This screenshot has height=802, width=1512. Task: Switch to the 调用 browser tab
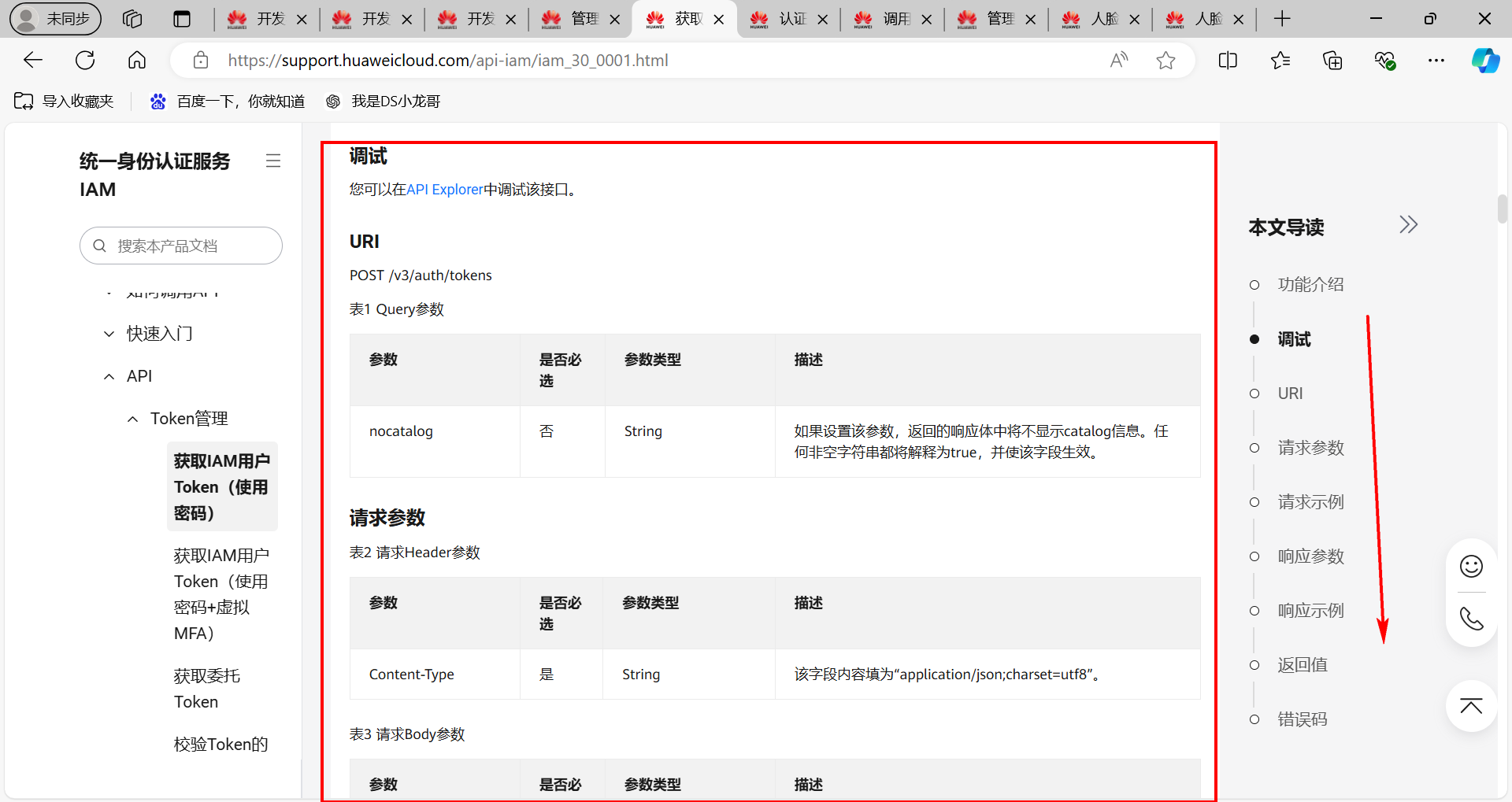click(894, 19)
